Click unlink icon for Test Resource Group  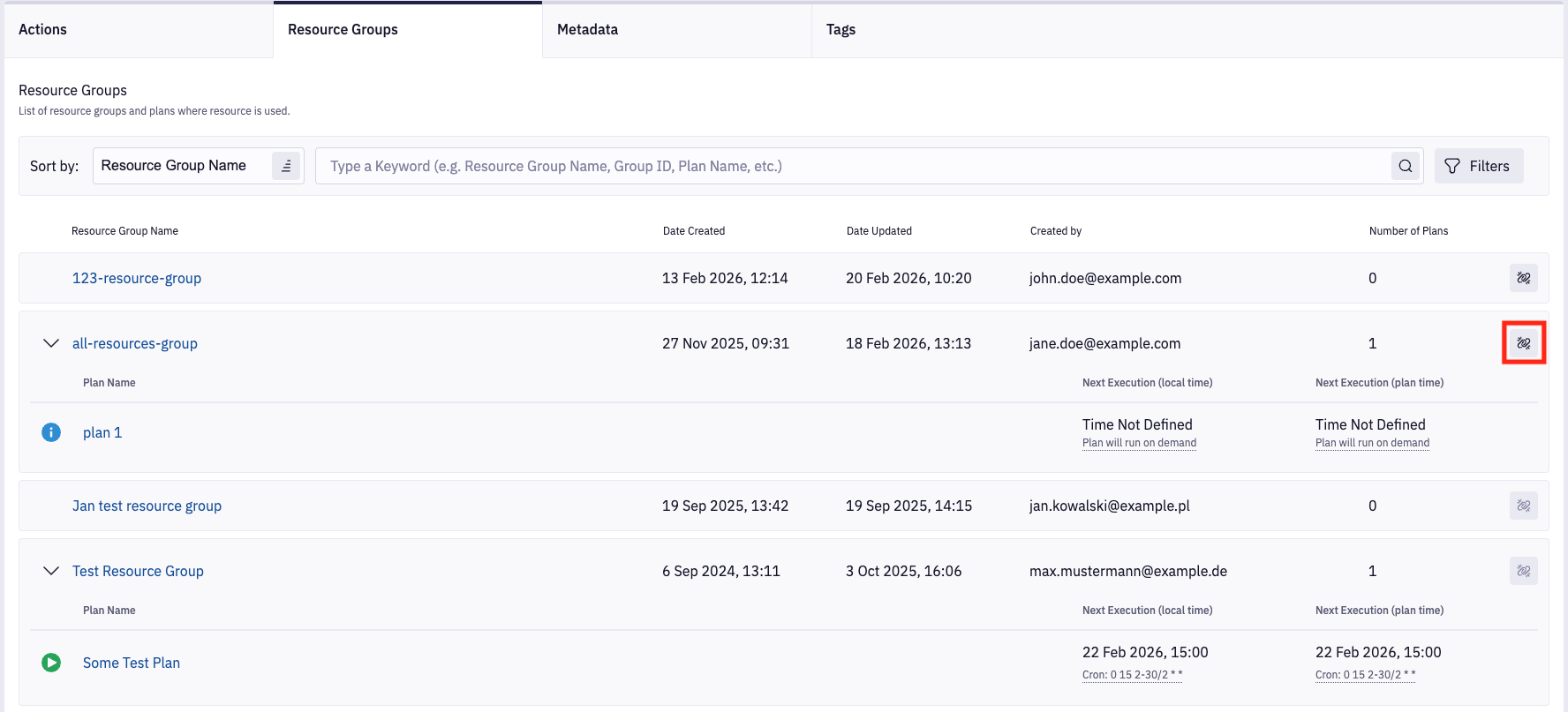tap(1523, 571)
